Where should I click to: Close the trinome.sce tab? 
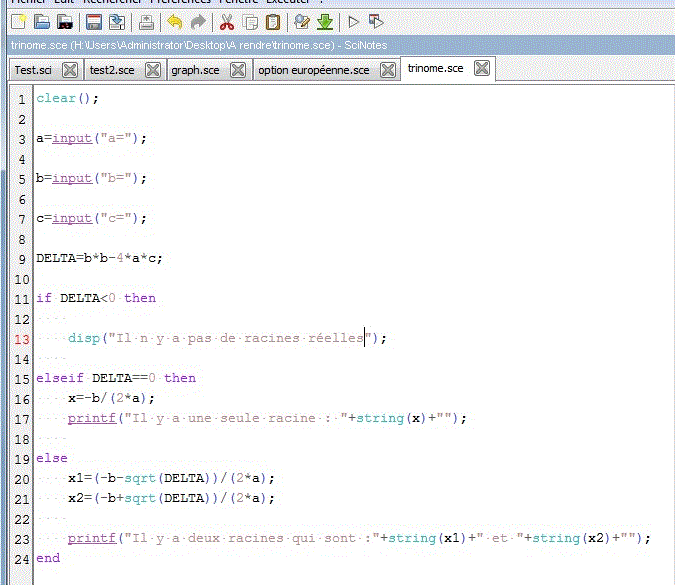tap(481, 68)
